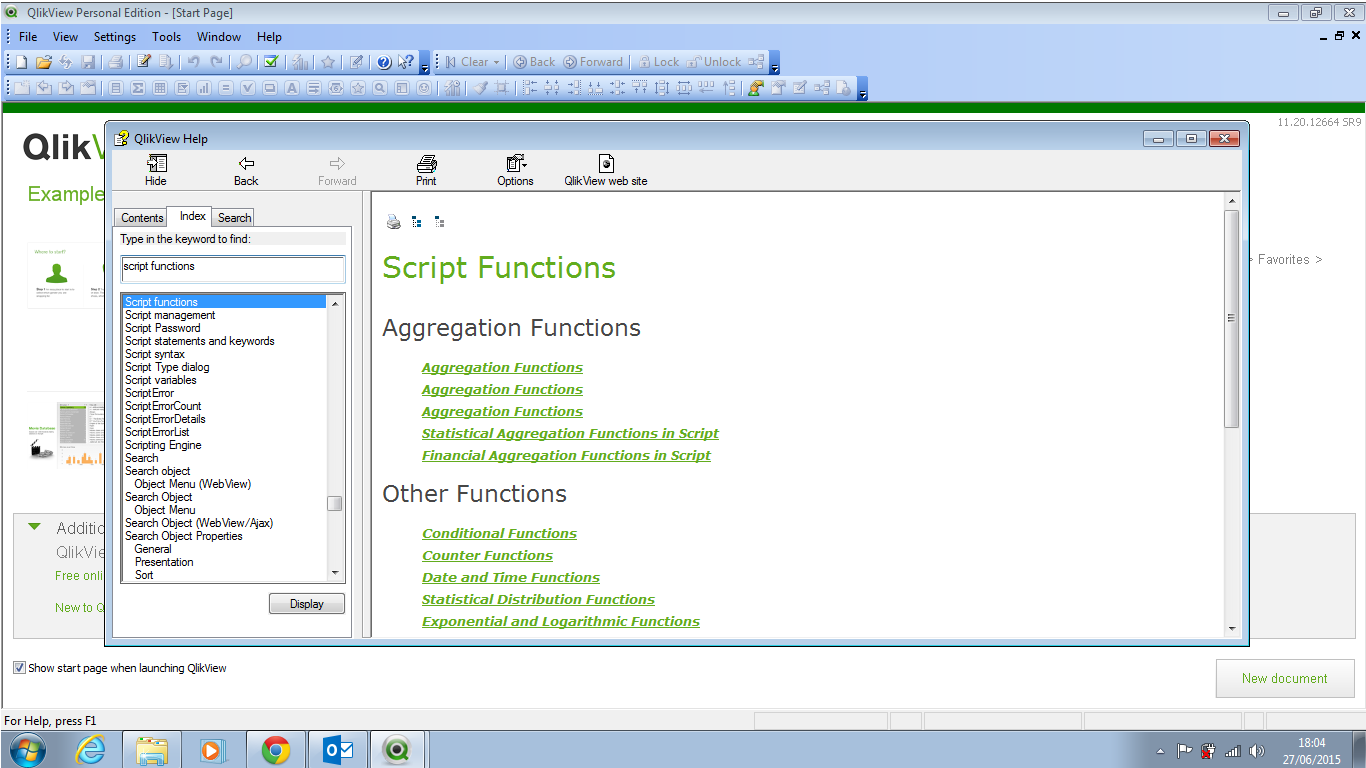Click the Sigma statistics box icon
This screenshot has height=768, width=1366.
pos(138,88)
